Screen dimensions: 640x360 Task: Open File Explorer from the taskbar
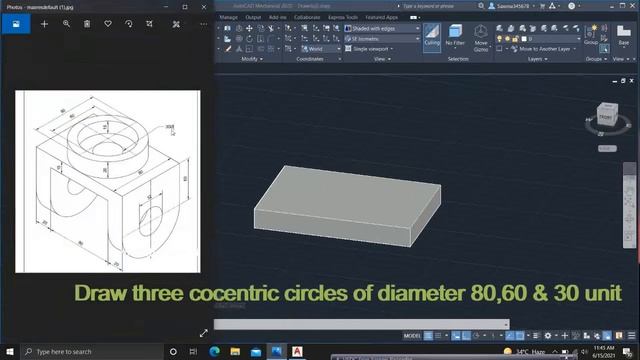point(235,351)
